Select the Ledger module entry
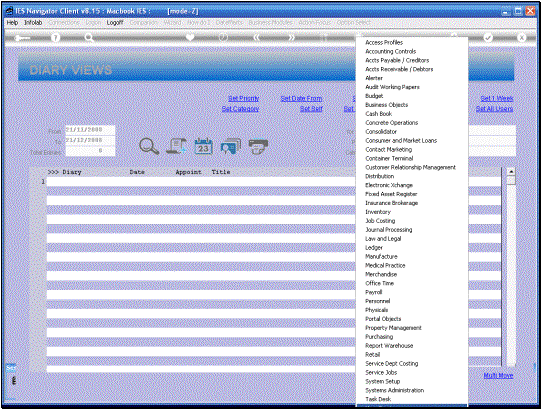The height and width of the screenshot is (409, 541). click(x=374, y=247)
